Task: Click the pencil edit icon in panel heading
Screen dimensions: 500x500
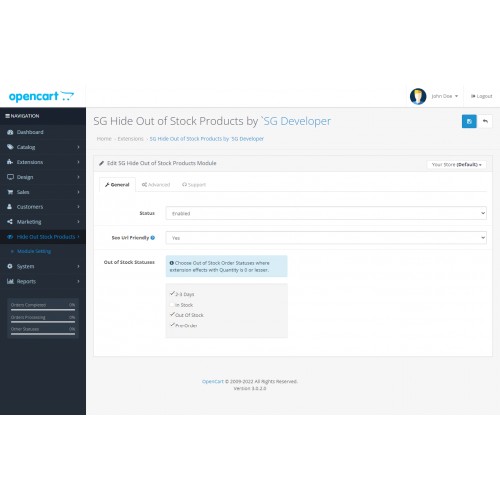Action: coord(101,163)
